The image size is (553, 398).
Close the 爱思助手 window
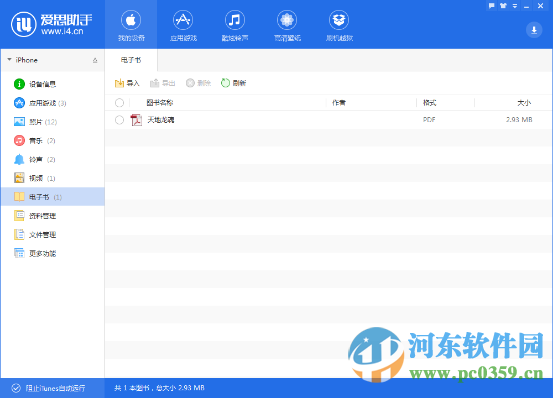tap(540, 6)
